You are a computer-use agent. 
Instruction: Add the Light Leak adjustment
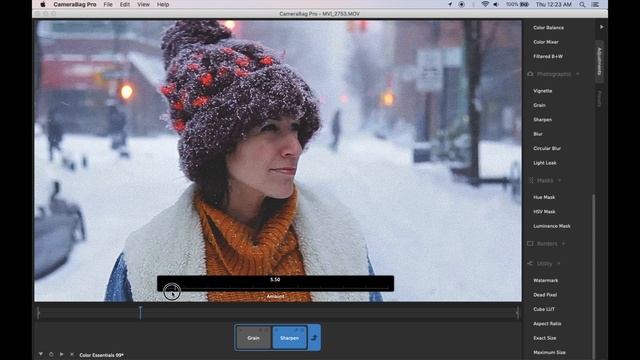click(544, 163)
